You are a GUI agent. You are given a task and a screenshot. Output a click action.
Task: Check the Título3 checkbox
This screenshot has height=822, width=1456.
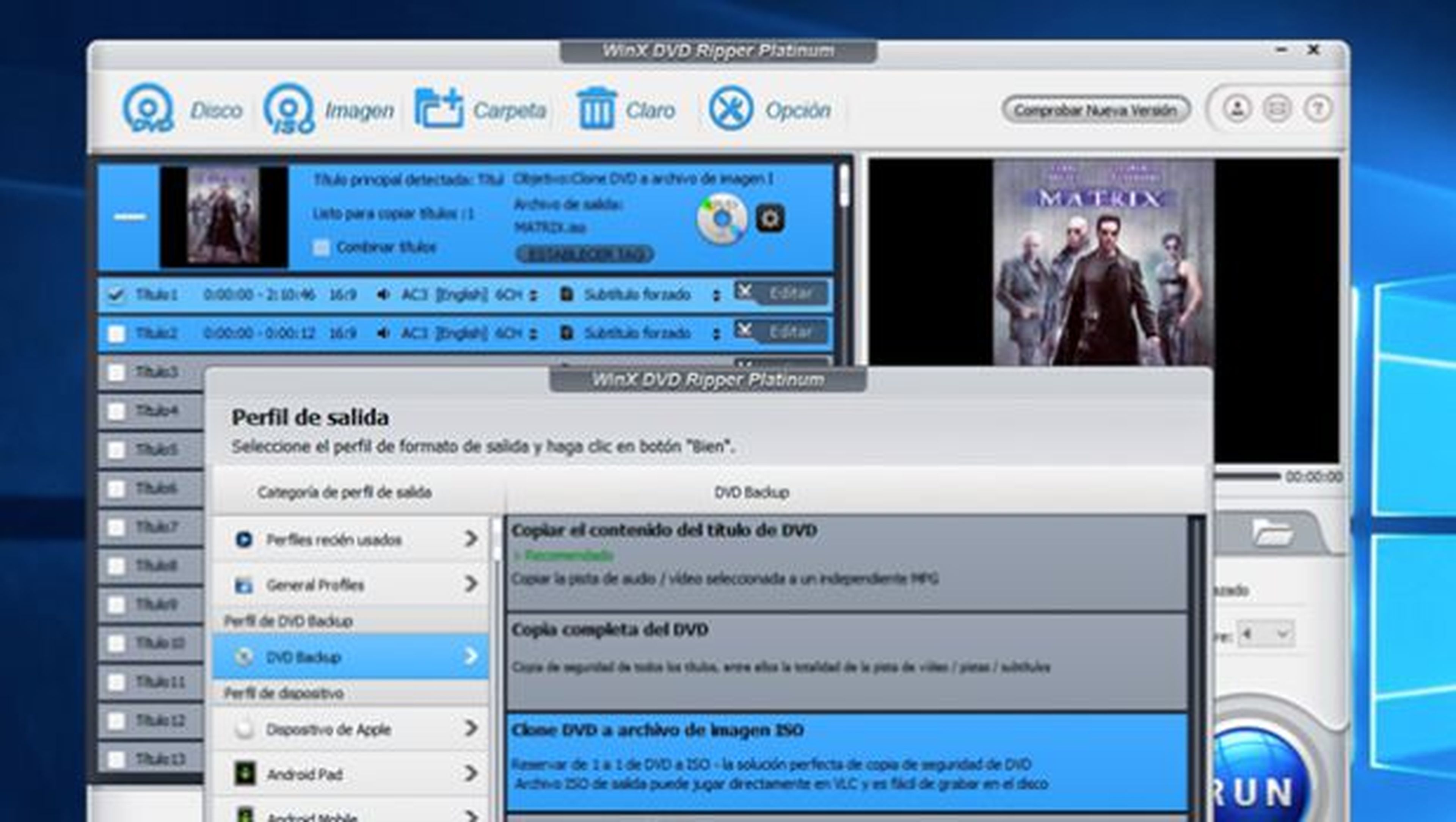click(x=116, y=372)
